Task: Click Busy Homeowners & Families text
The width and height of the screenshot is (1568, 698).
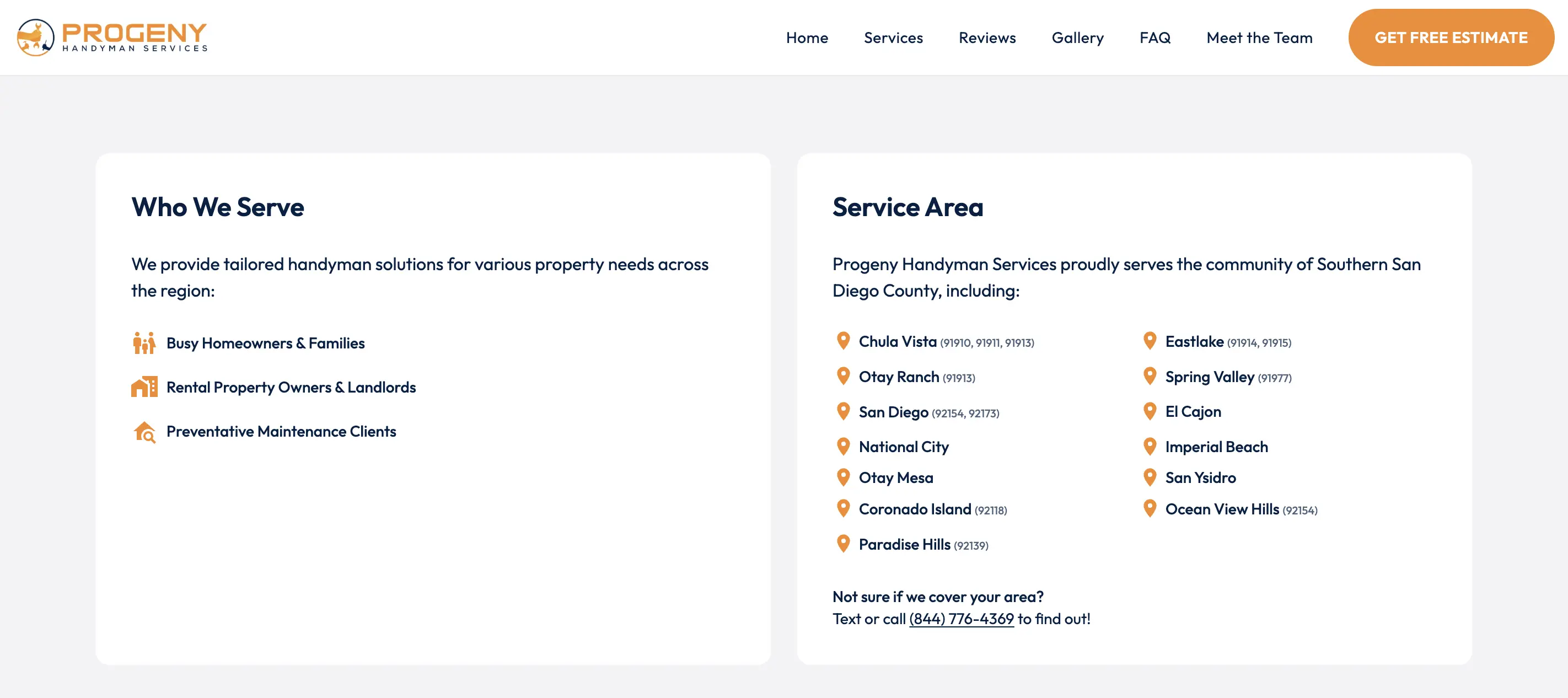Action: (265, 343)
